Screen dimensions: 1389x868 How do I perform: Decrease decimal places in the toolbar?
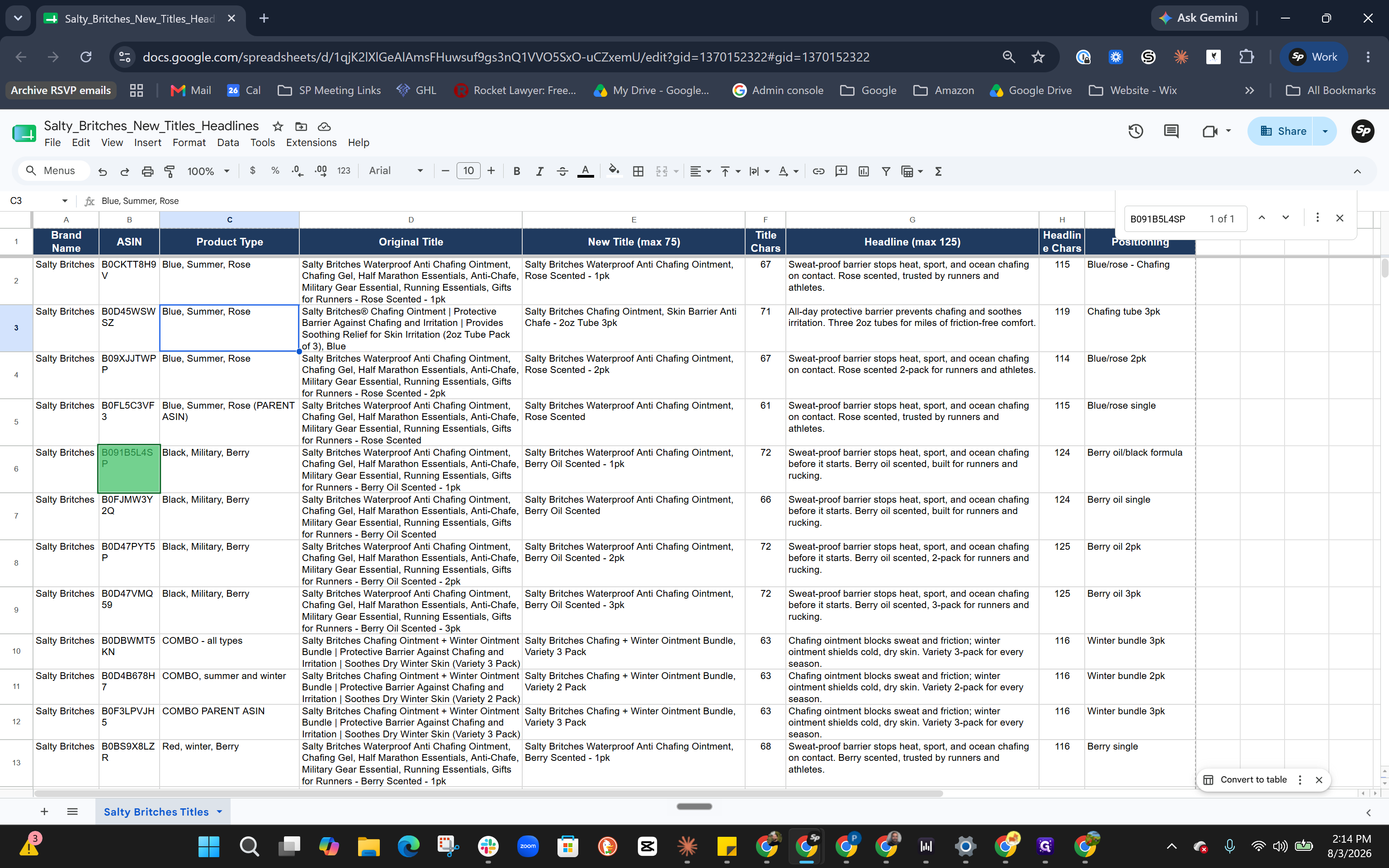[298, 170]
